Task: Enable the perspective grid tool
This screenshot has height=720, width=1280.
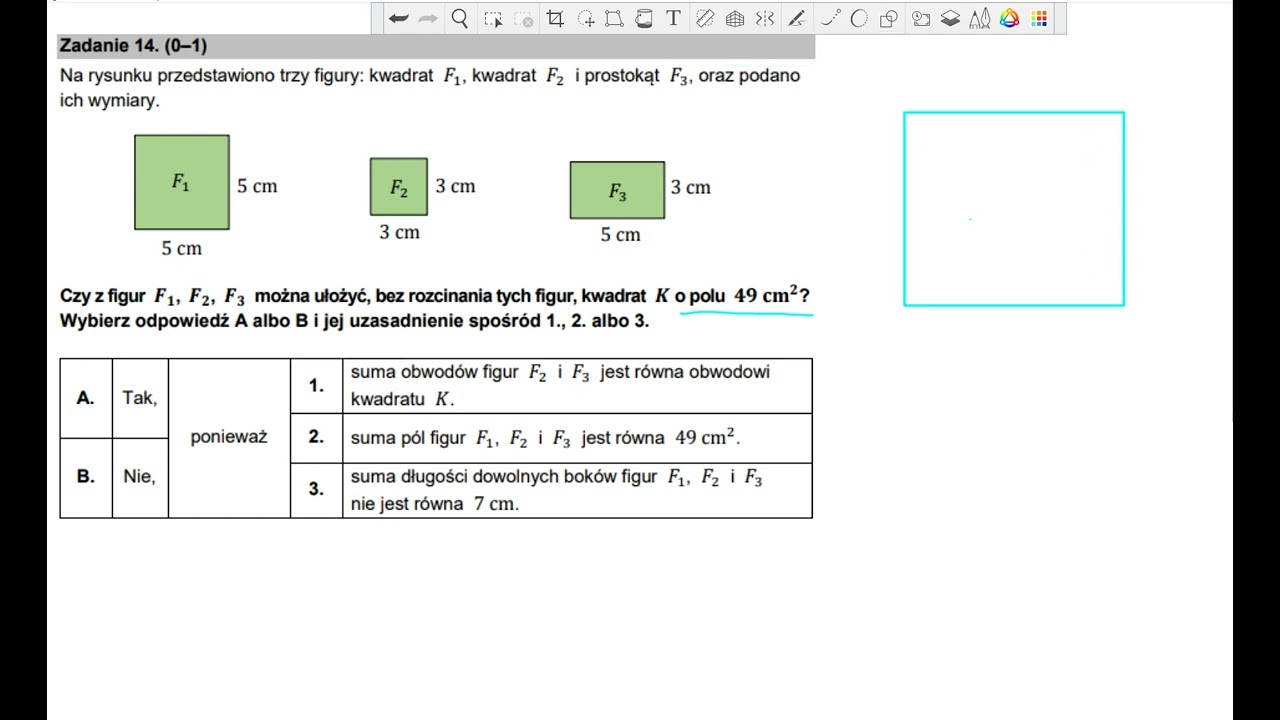Action: (x=735, y=18)
